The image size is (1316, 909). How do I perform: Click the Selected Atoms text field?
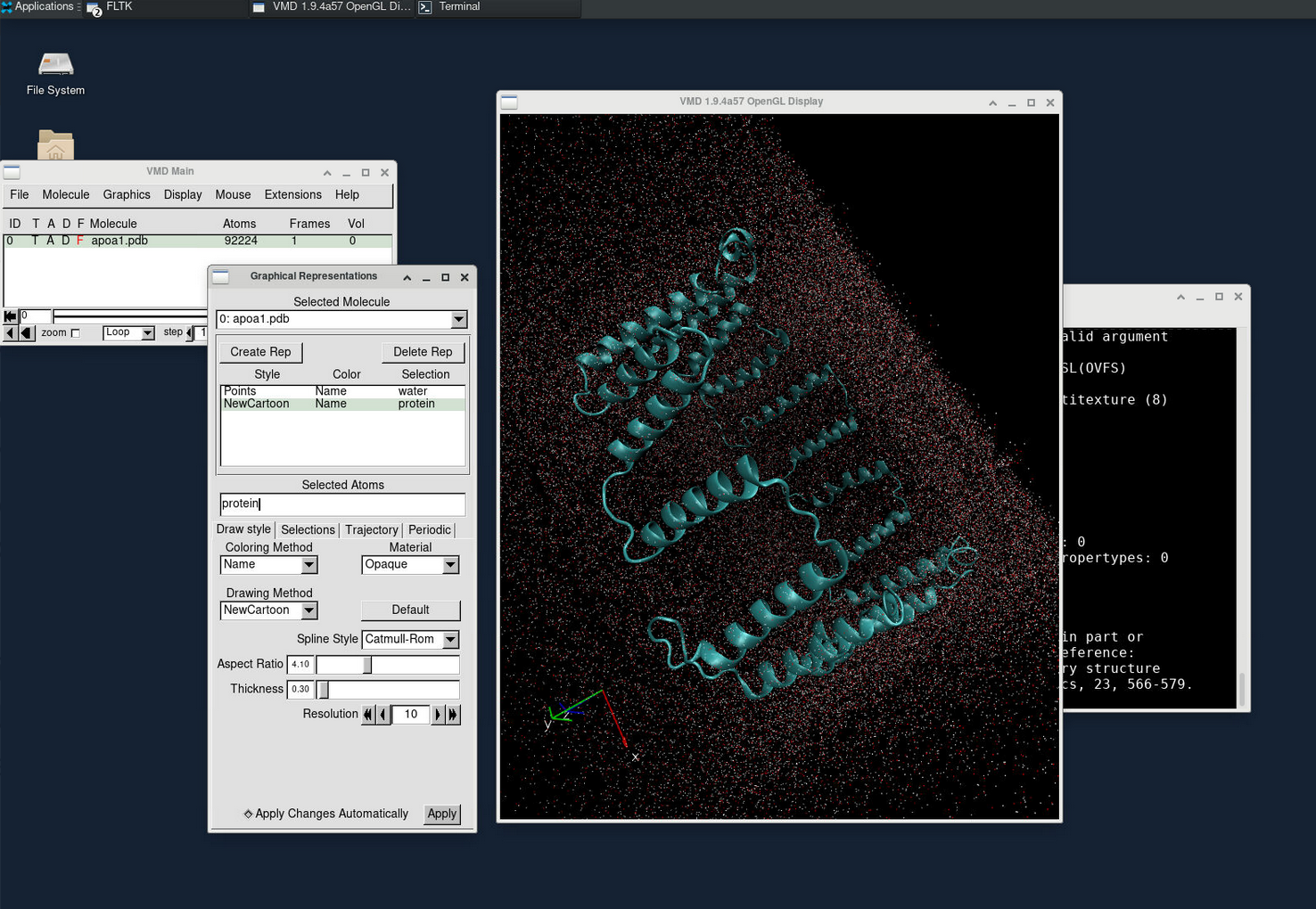(x=342, y=504)
